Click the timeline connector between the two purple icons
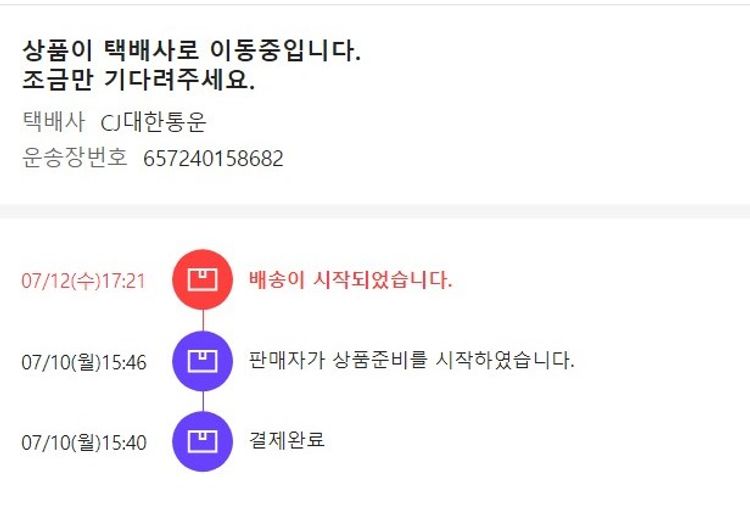Image resolution: width=750 pixels, height=509 pixels. coord(203,401)
